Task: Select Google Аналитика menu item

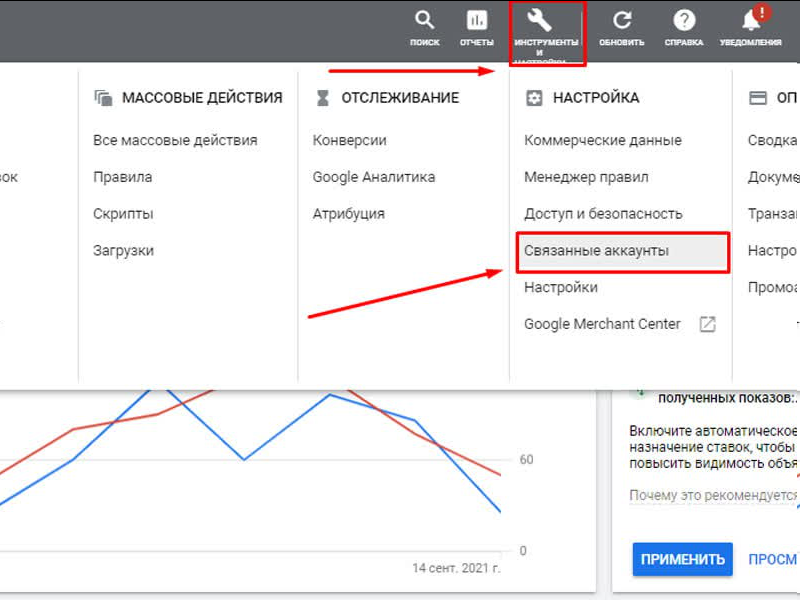Action: coord(374,177)
